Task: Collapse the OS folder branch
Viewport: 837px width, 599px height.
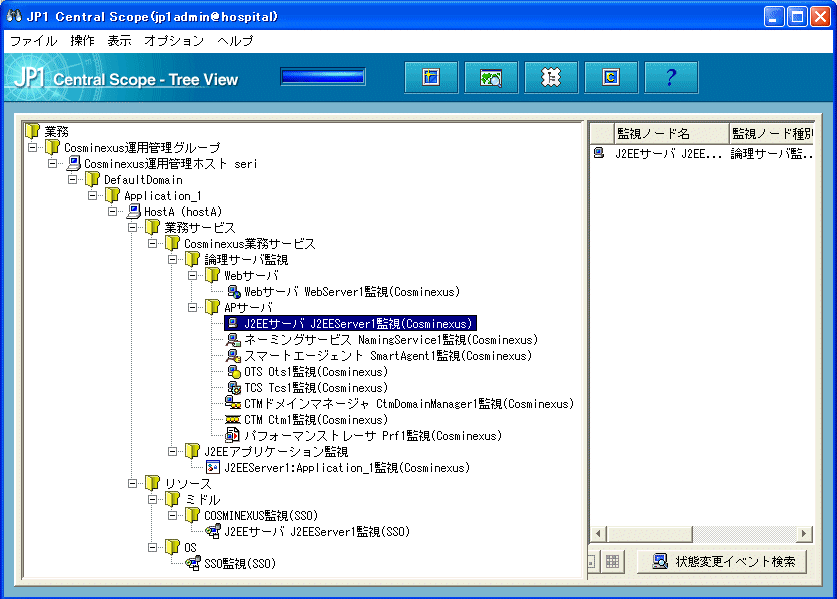Action: click(153, 548)
